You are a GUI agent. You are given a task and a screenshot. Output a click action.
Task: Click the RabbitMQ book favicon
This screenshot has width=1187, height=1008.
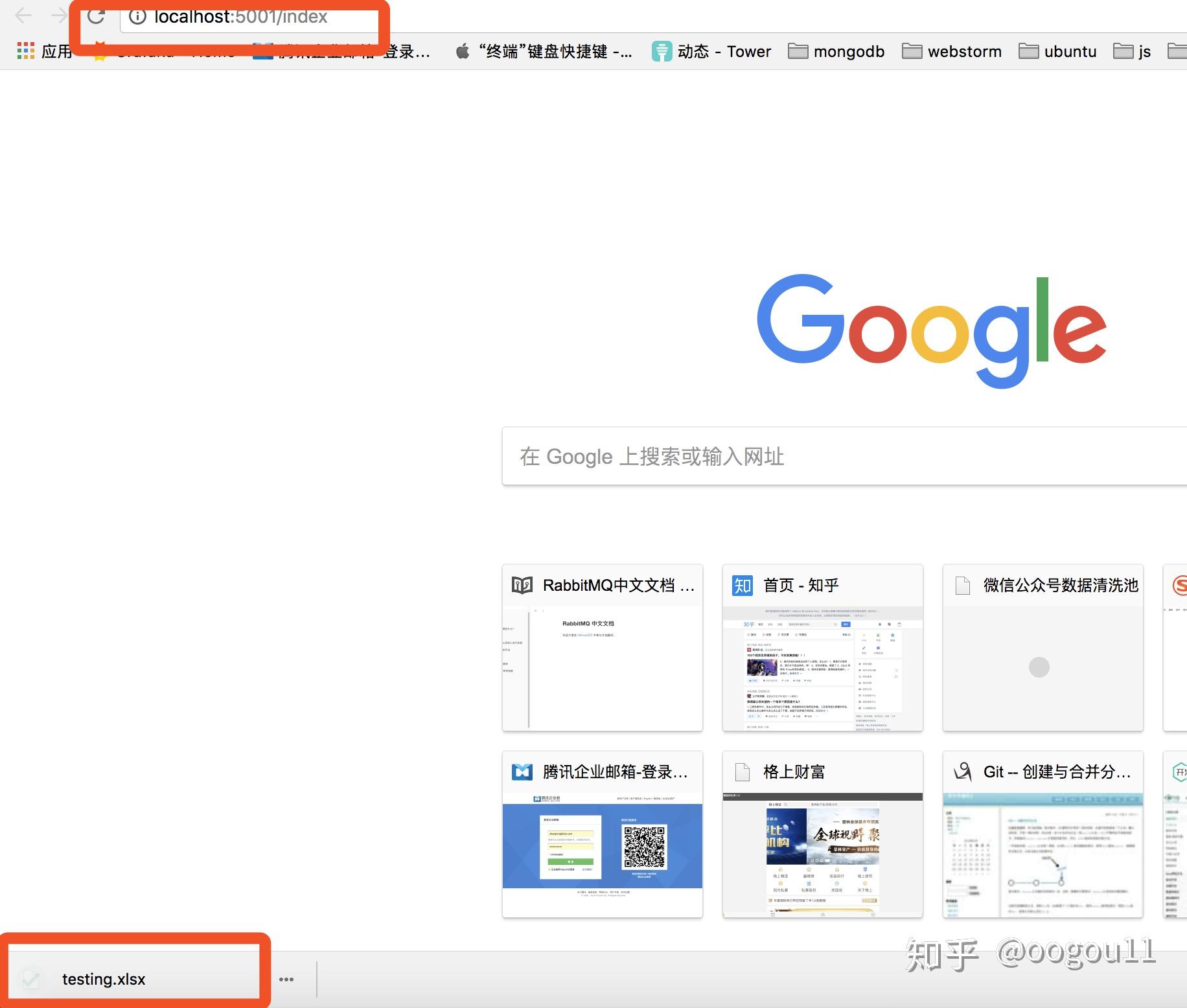point(522,586)
